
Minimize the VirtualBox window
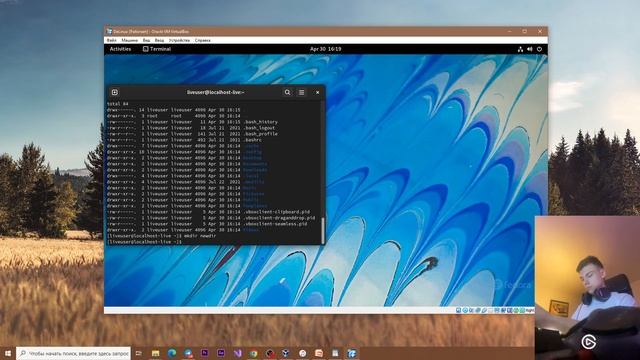click(x=509, y=31)
